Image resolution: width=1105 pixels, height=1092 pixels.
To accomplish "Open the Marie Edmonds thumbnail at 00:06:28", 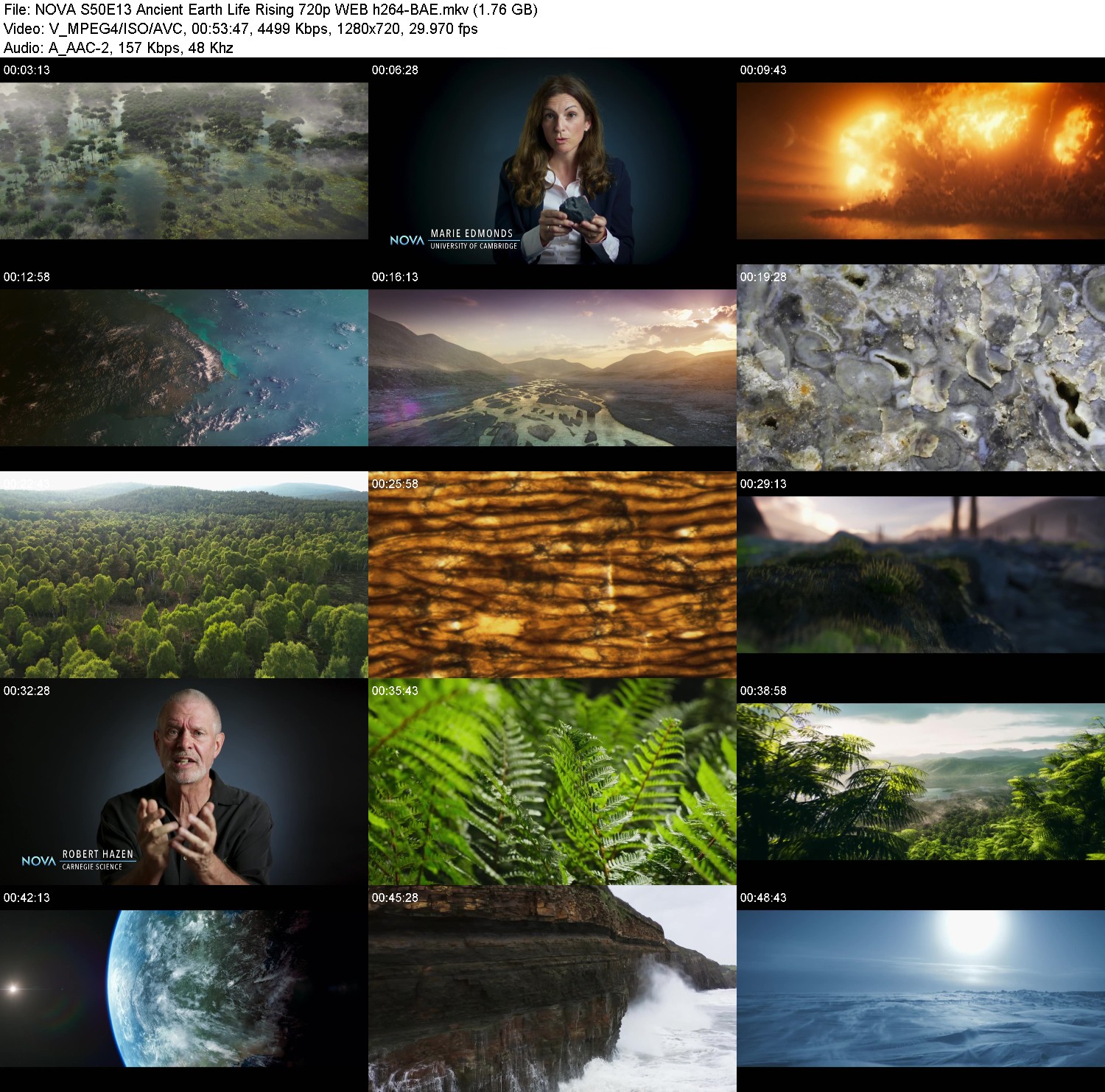I will [552, 161].
